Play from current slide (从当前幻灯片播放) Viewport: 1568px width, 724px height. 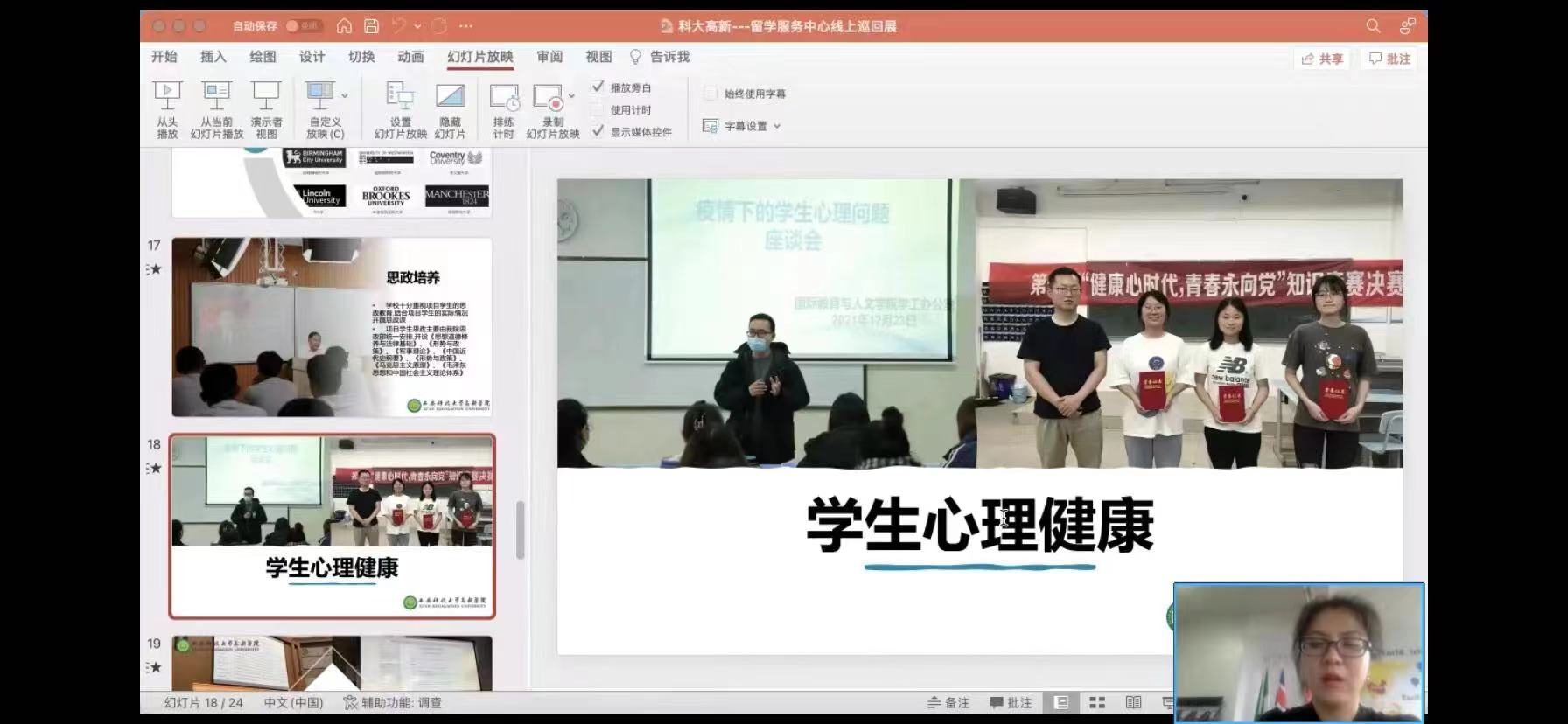(x=216, y=108)
